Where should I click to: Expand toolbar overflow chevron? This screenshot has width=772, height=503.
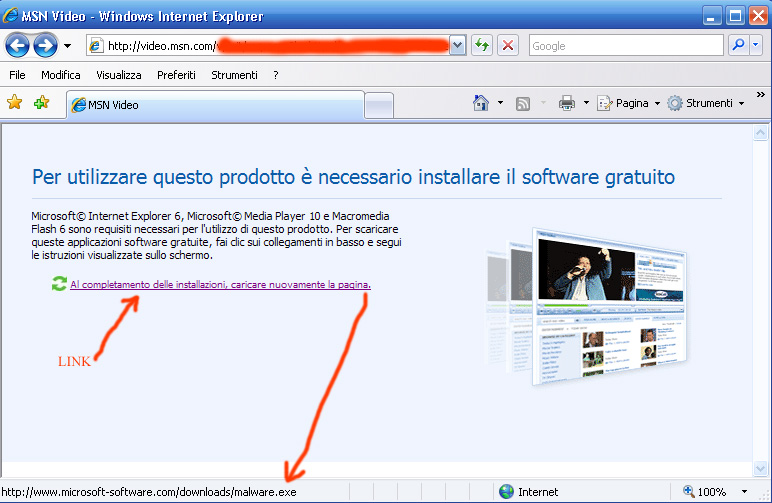[x=761, y=94]
